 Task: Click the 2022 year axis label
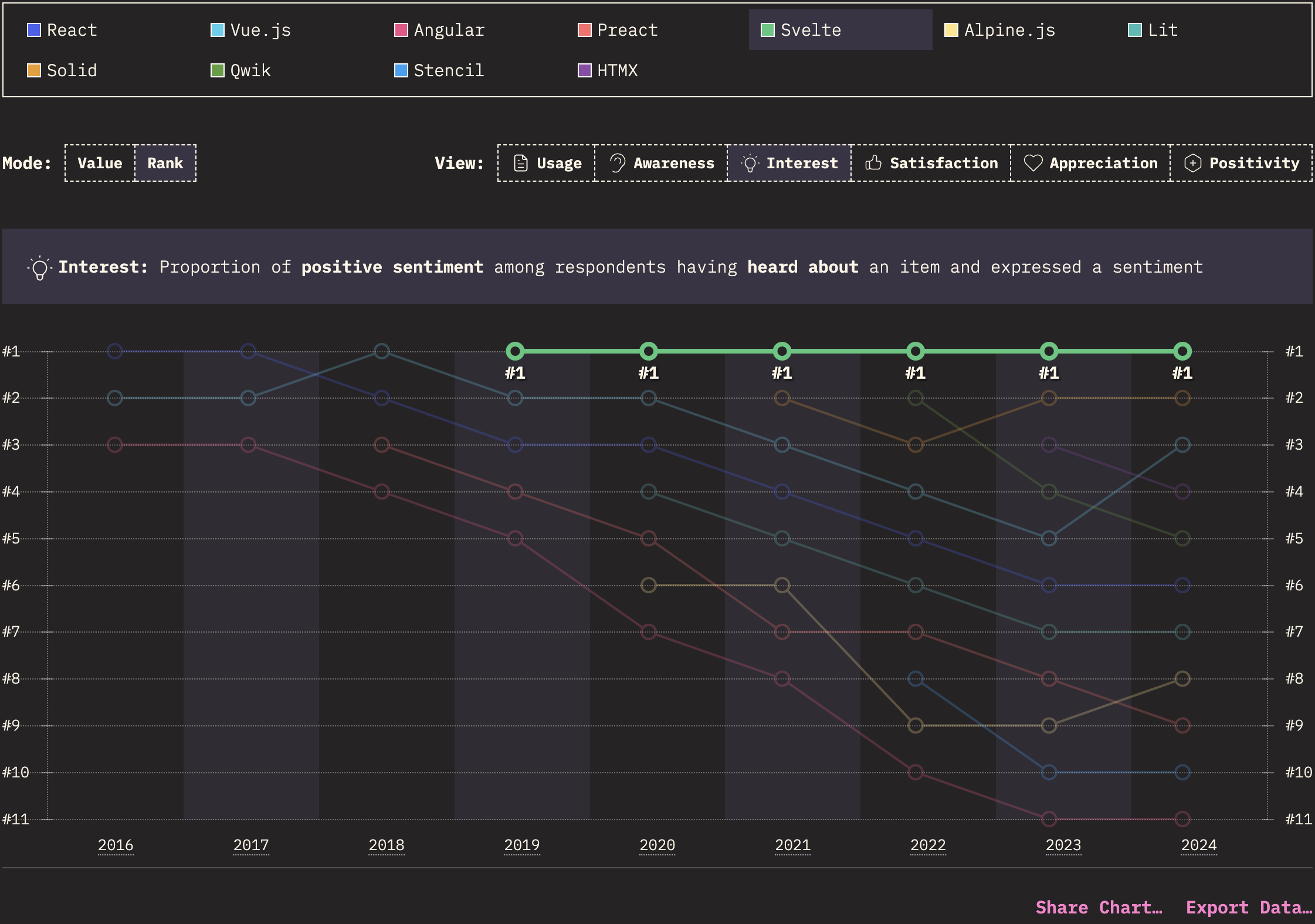click(x=928, y=845)
